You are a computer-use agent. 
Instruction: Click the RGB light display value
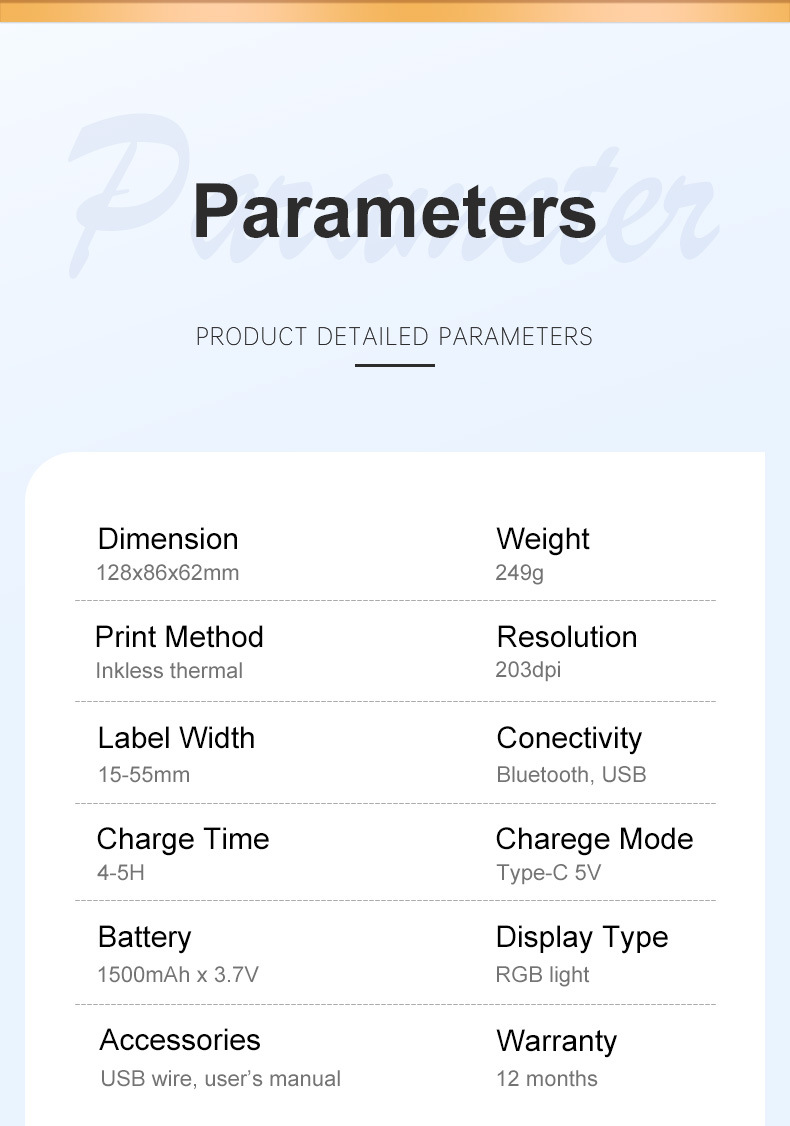pyautogui.click(x=542, y=975)
